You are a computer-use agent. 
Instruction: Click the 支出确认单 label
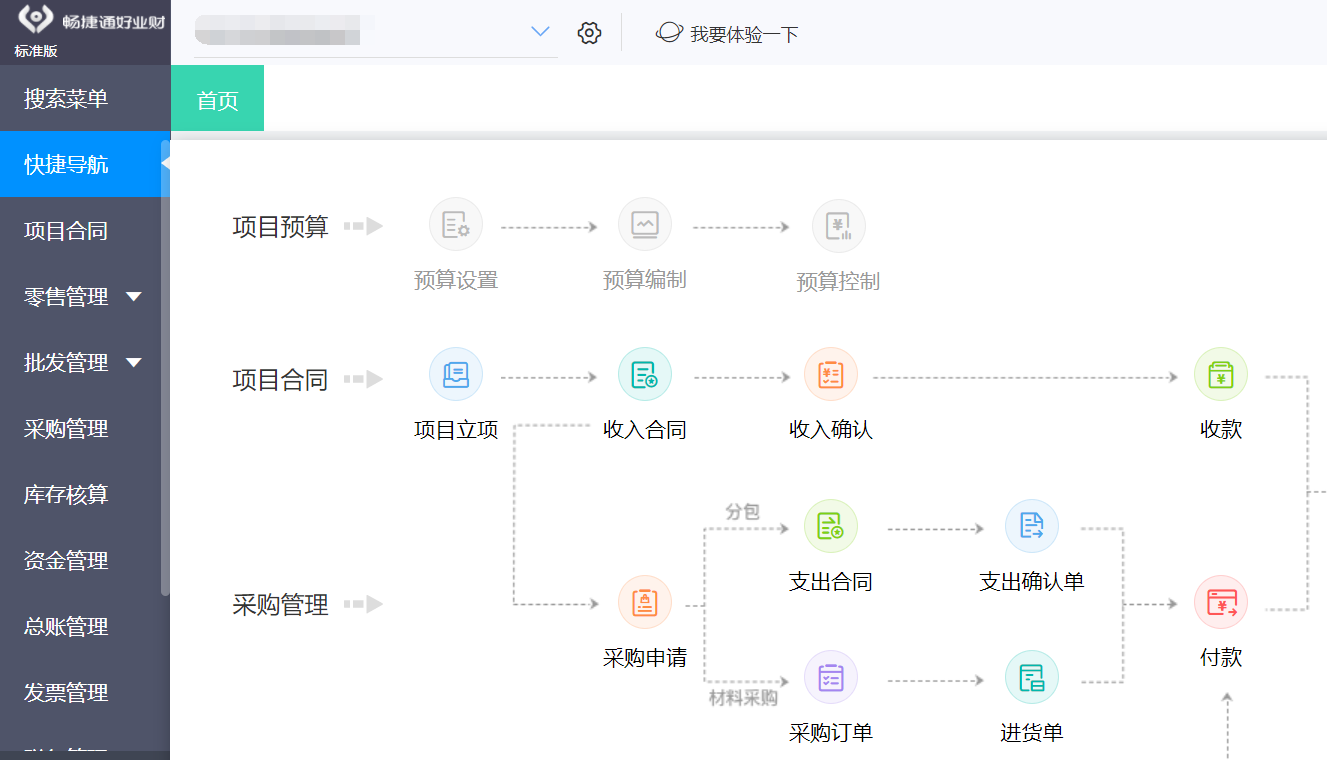click(x=1032, y=582)
